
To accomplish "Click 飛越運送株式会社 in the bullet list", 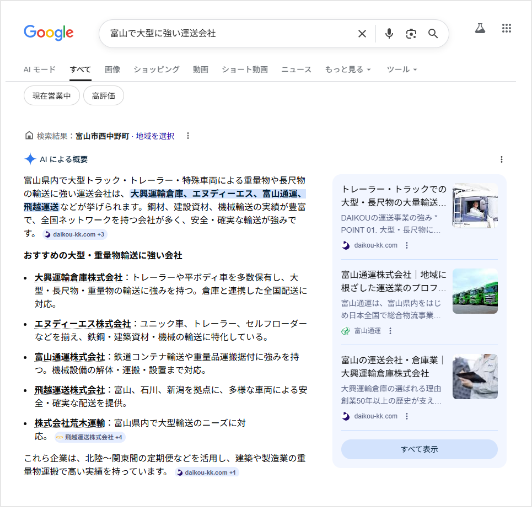I will tap(70, 390).
